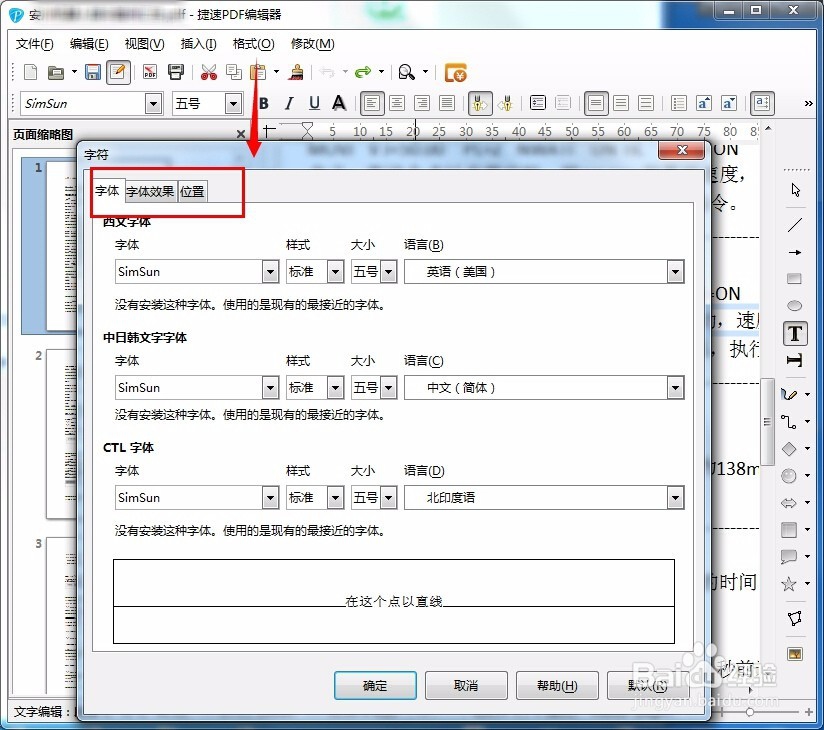This screenshot has width=824, height=730.
Task: Open Find and Replace via magnifier icon
Action: [x=408, y=72]
